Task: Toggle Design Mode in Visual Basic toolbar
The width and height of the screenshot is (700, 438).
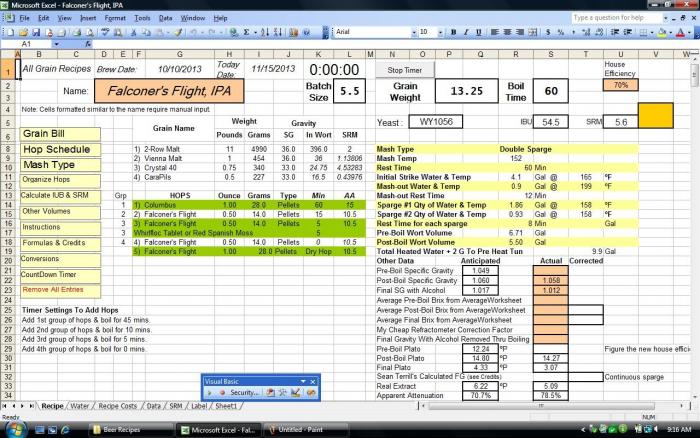Action: point(295,392)
